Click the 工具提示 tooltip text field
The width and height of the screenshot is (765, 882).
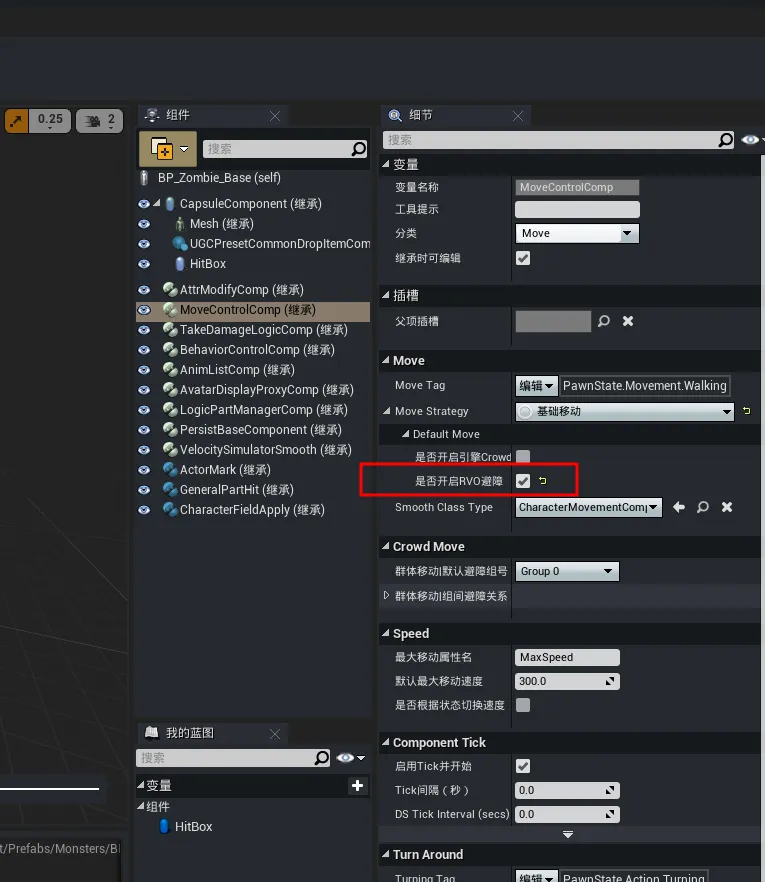pyautogui.click(x=577, y=209)
